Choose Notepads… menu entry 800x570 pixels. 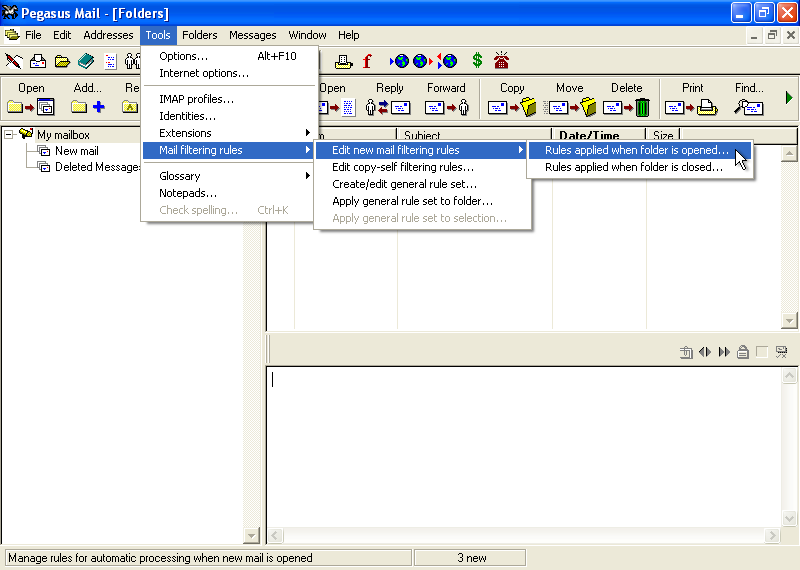pyautogui.click(x=228, y=193)
